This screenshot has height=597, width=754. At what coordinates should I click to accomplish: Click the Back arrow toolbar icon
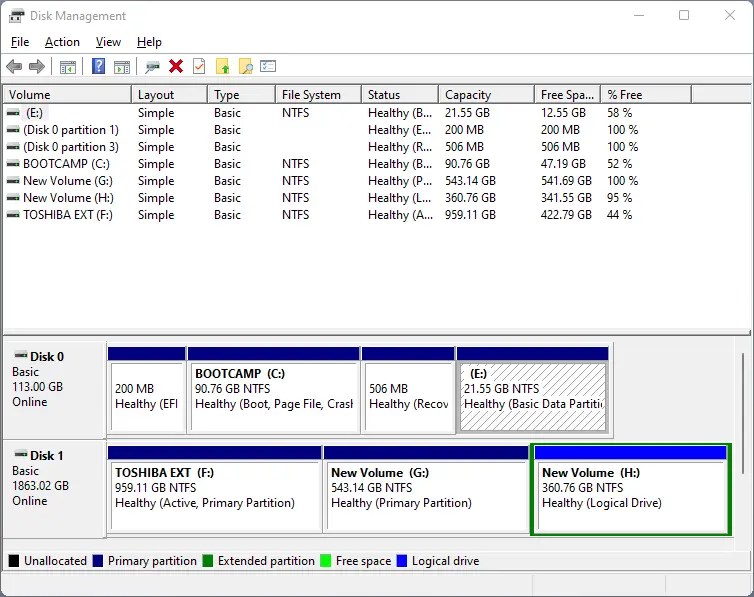click(14, 66)
